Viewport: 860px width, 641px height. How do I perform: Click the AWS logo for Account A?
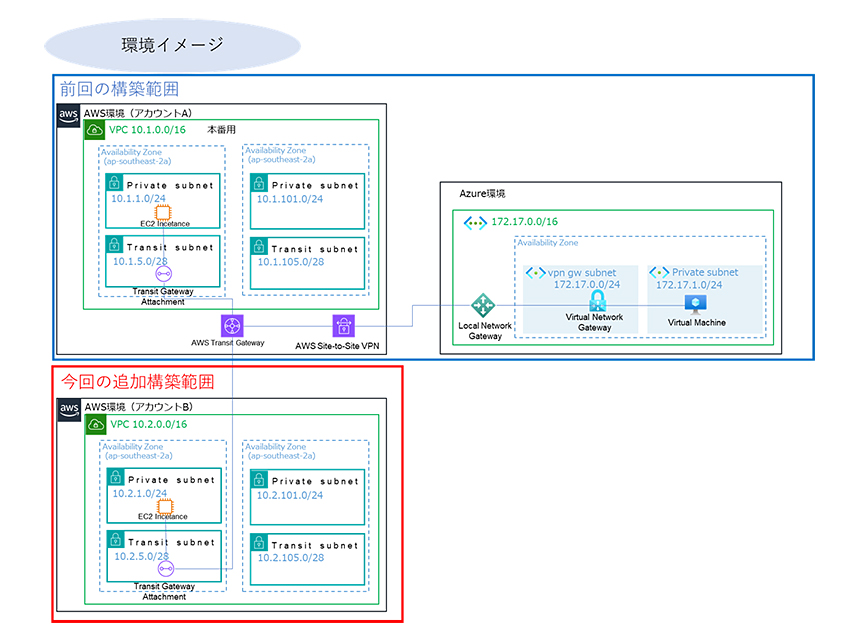pyautogui.click(x=69, y=116)
